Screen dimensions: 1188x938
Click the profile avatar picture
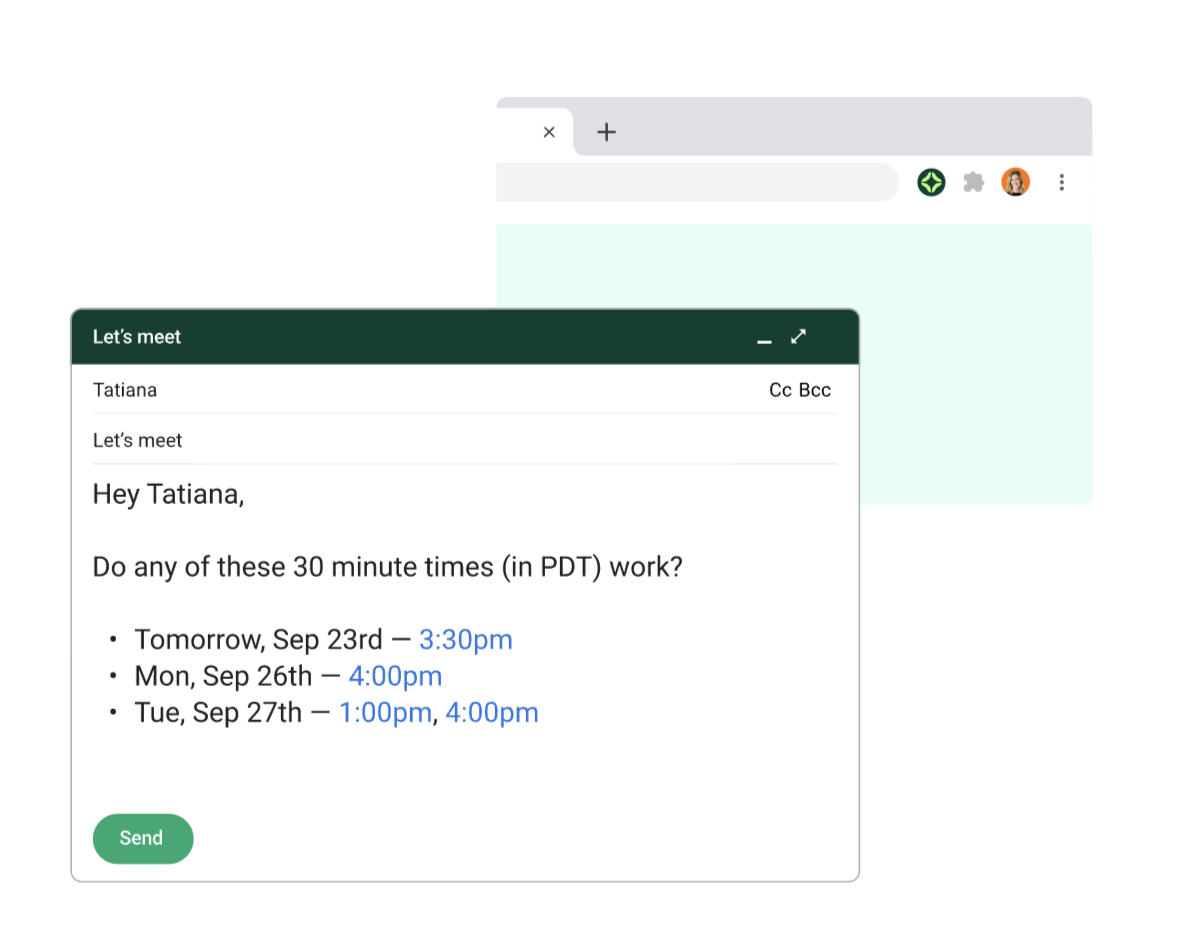(1015, 182)
